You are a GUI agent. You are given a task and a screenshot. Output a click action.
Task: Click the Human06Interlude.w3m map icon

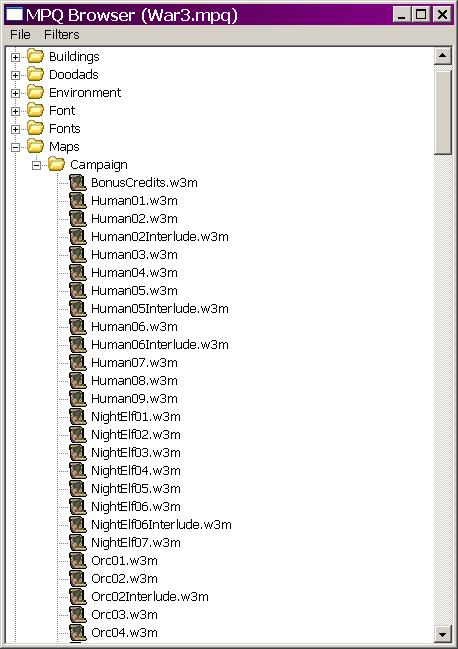[x=78, y=345]
